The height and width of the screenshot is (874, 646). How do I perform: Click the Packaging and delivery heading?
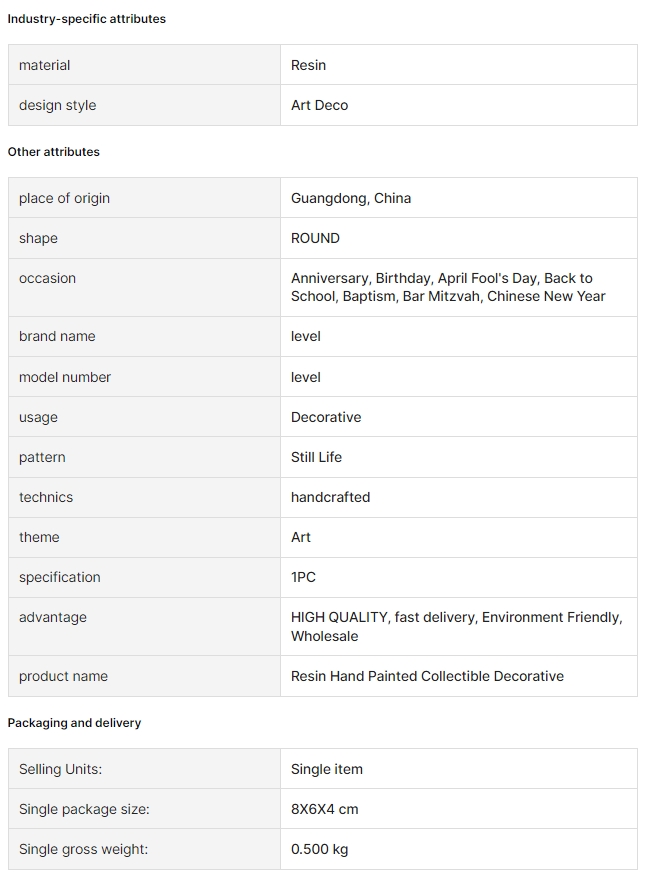click(x=74, y=723)
